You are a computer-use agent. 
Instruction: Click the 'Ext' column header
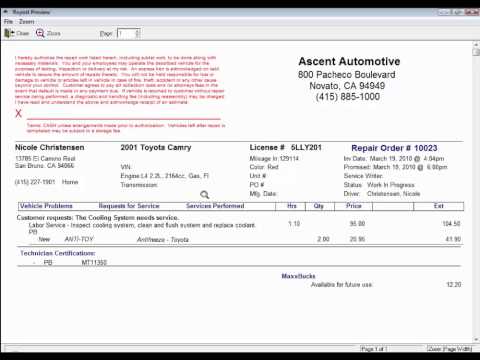tap(439, 206)
